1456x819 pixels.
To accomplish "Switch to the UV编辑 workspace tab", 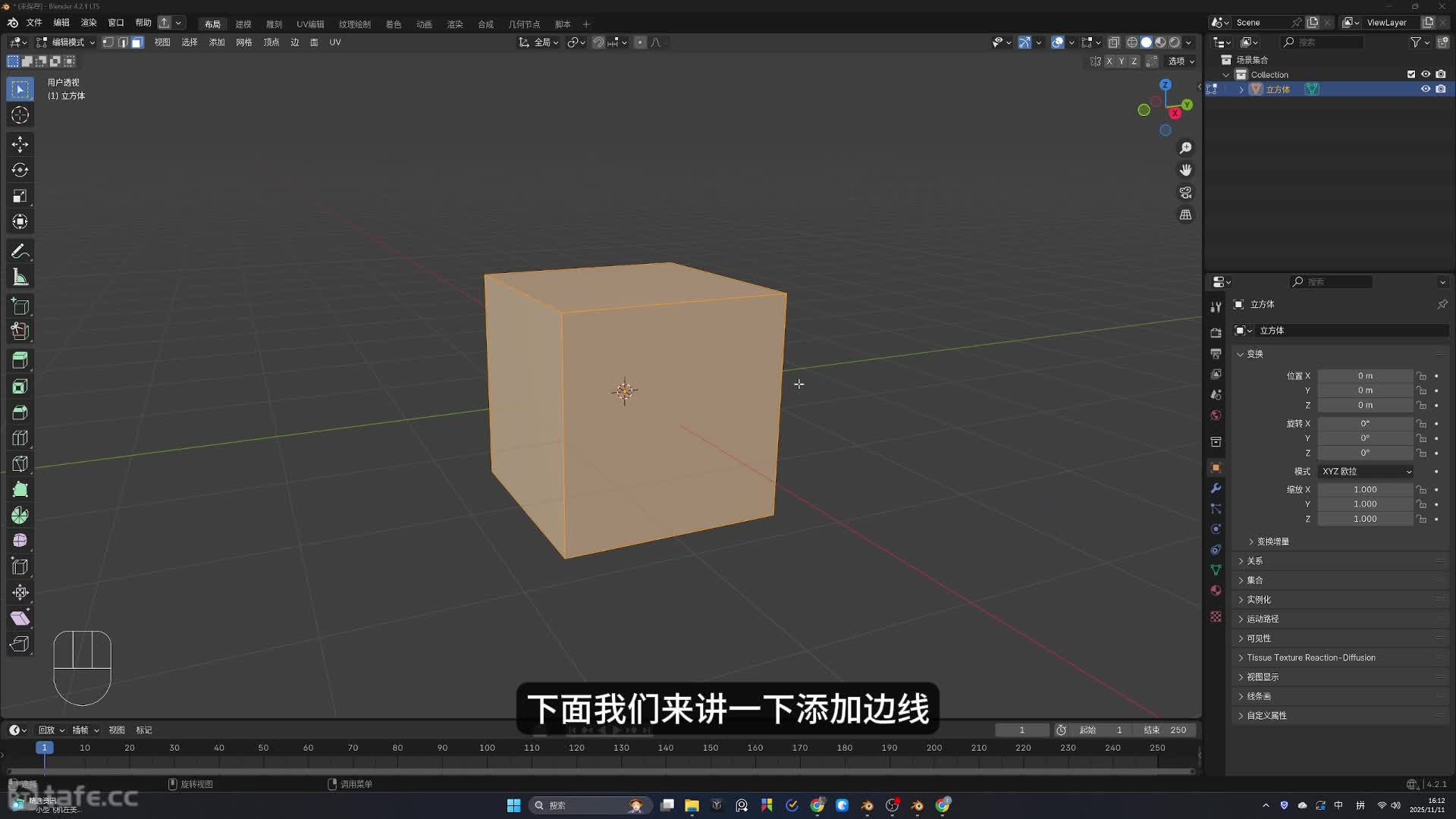I will [x=310, y=24].
